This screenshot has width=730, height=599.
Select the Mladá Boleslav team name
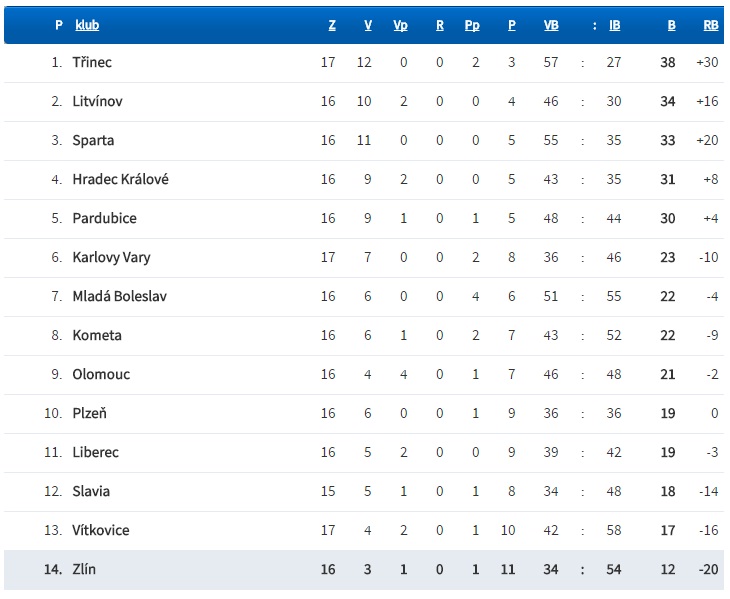[x=120, y=296]
